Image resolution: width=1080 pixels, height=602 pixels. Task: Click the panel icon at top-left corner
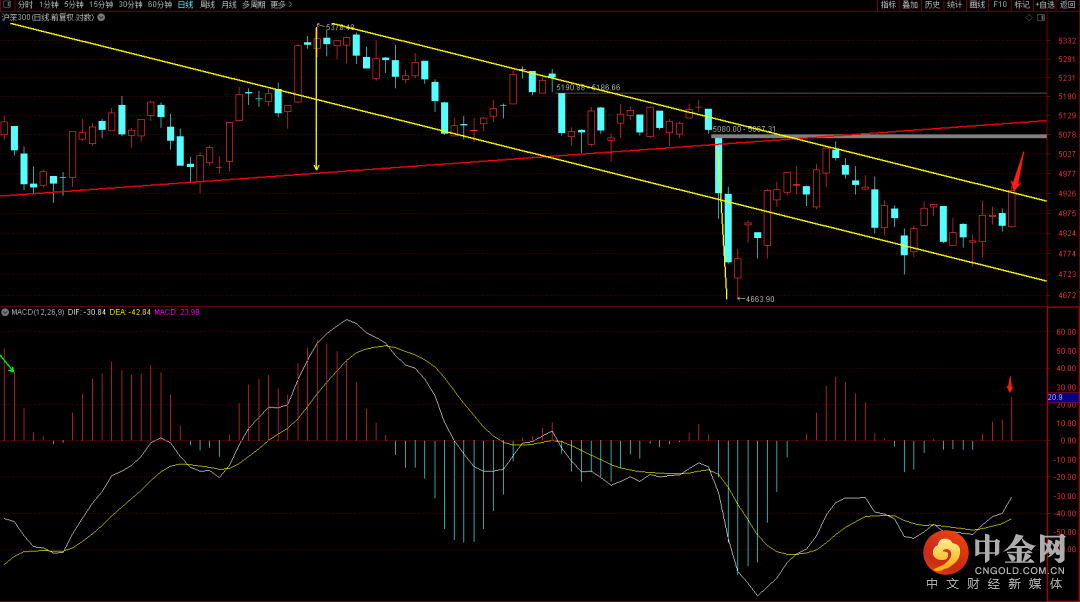click(x=7, y=4)
